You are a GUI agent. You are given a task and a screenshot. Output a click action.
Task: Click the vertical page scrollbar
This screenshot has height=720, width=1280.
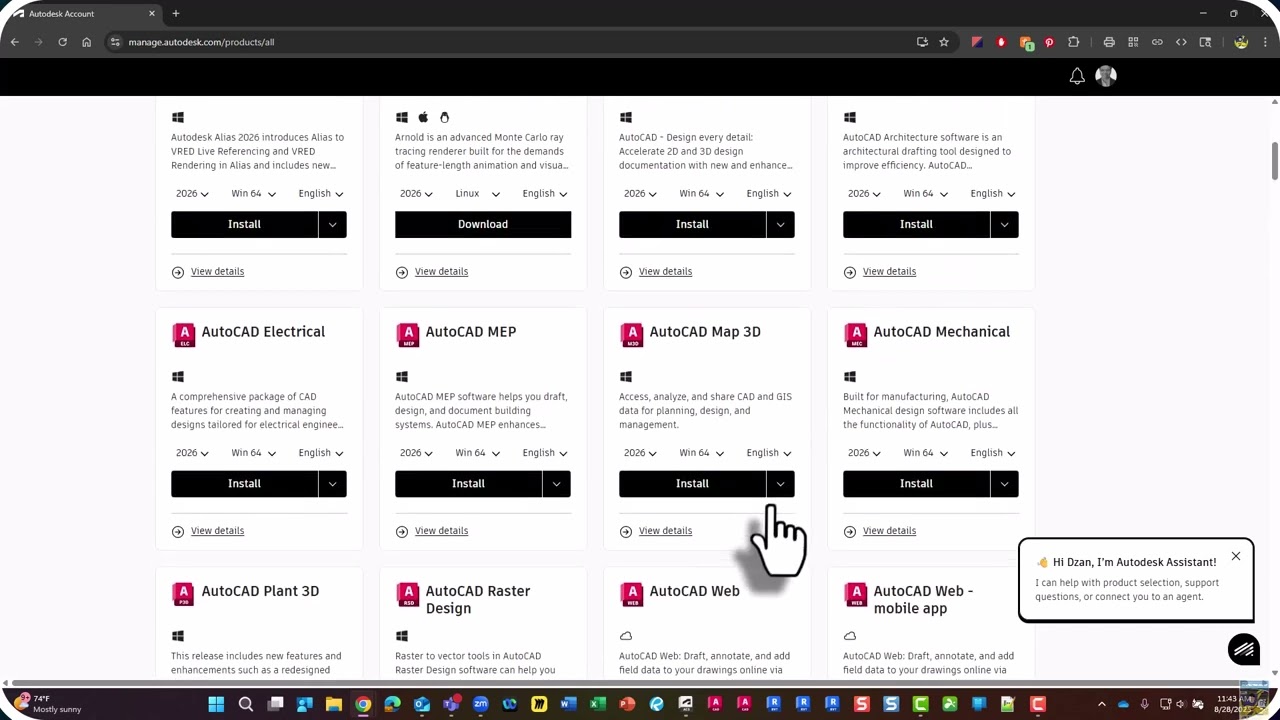[x=1274, y=162]
